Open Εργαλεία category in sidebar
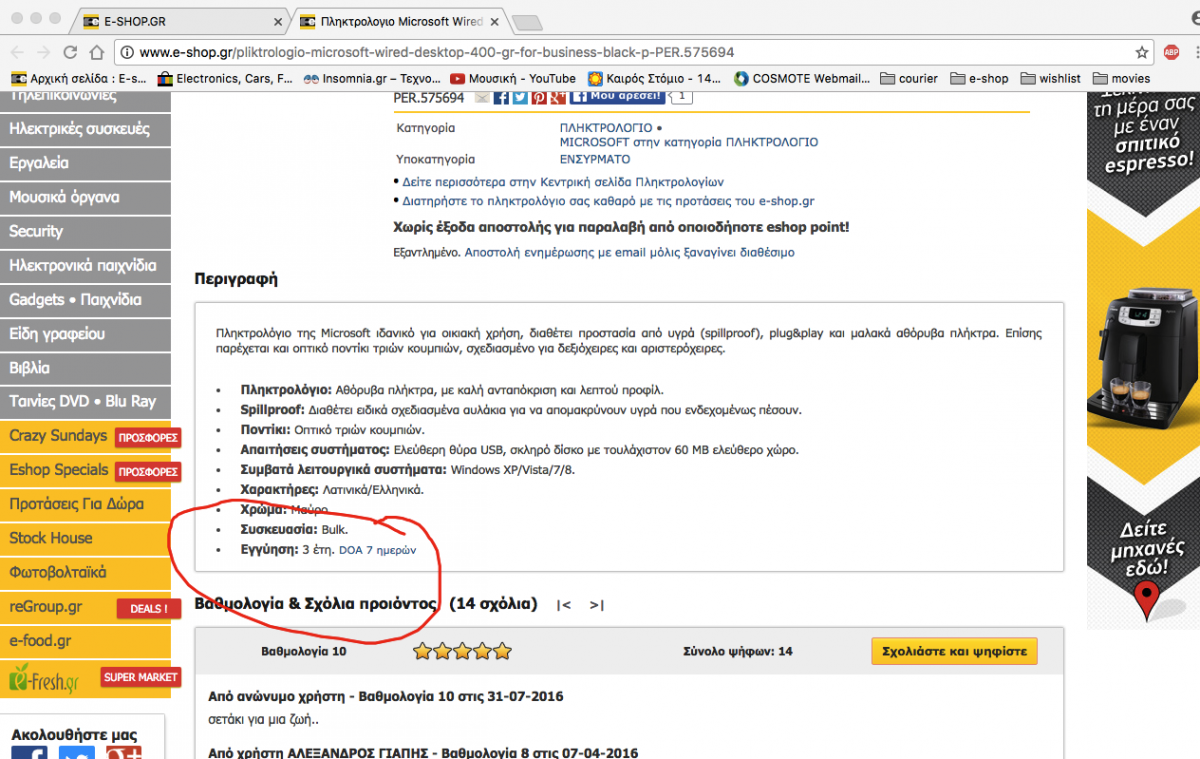The height and width of the screenshot is (759, 1200). pyautogui.click(x=85, y=163)
